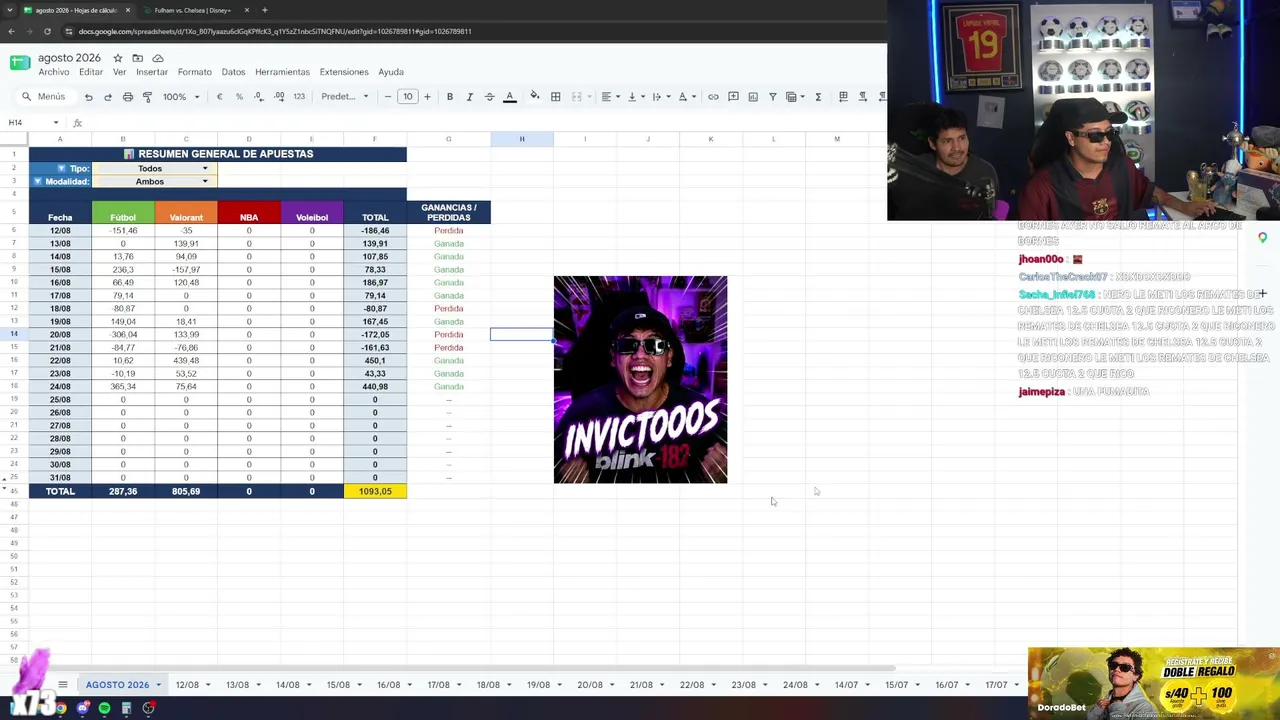This screenshot has height=720, width=1280.
Task: Add a comment with the toolbar icon
Action: click(733, 97)
